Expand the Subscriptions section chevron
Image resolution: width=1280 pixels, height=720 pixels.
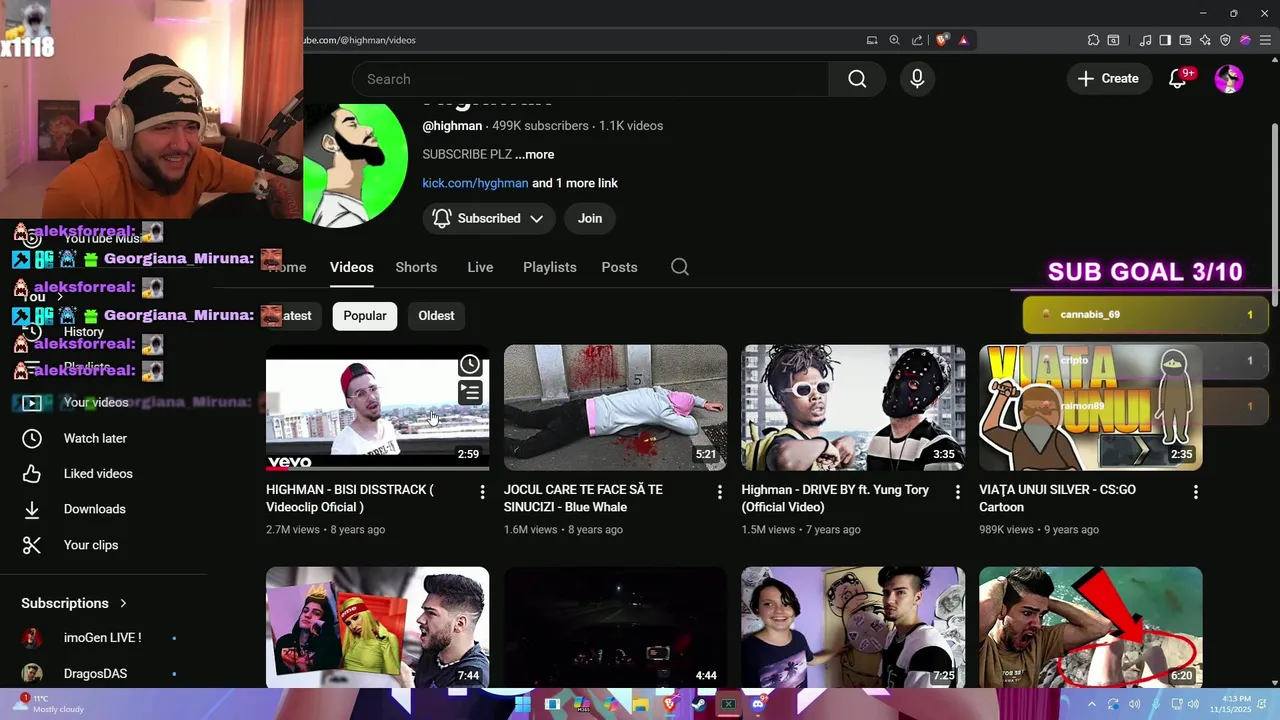pyautogui.click(x=123, y=603)
